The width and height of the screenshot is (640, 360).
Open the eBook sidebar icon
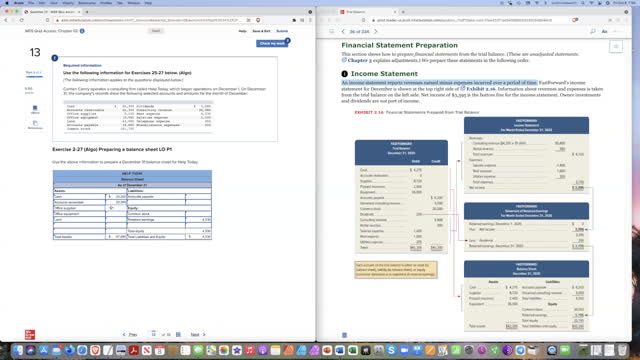click(35, 109)
